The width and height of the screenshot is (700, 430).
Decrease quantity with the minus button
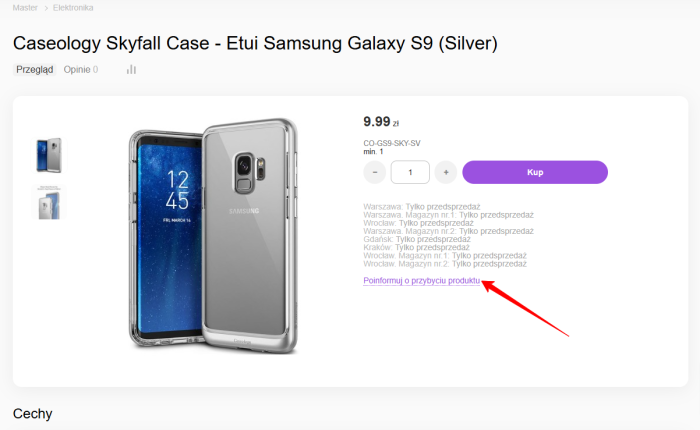(375, 172)
